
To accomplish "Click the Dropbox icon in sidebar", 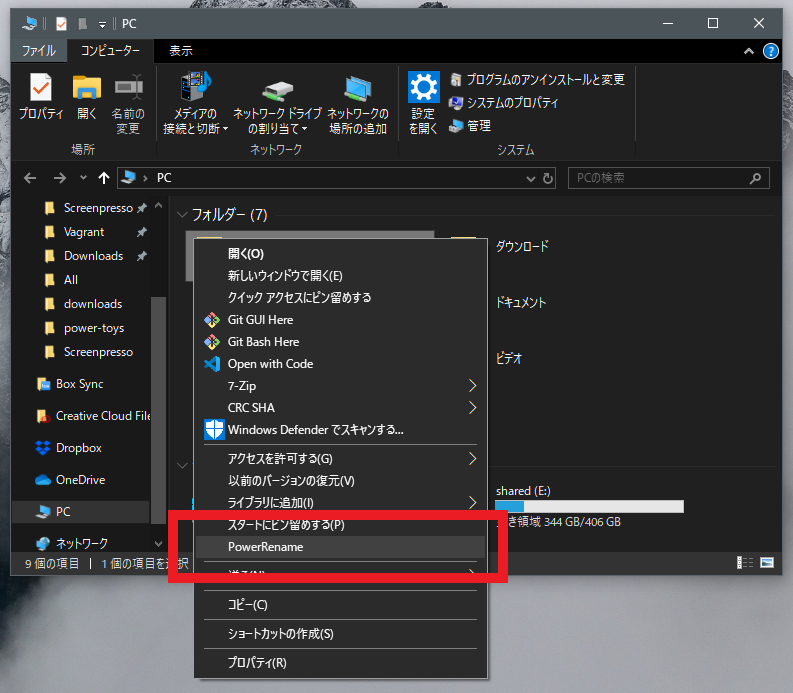I will pyautogui.click(x=43, y=448).
